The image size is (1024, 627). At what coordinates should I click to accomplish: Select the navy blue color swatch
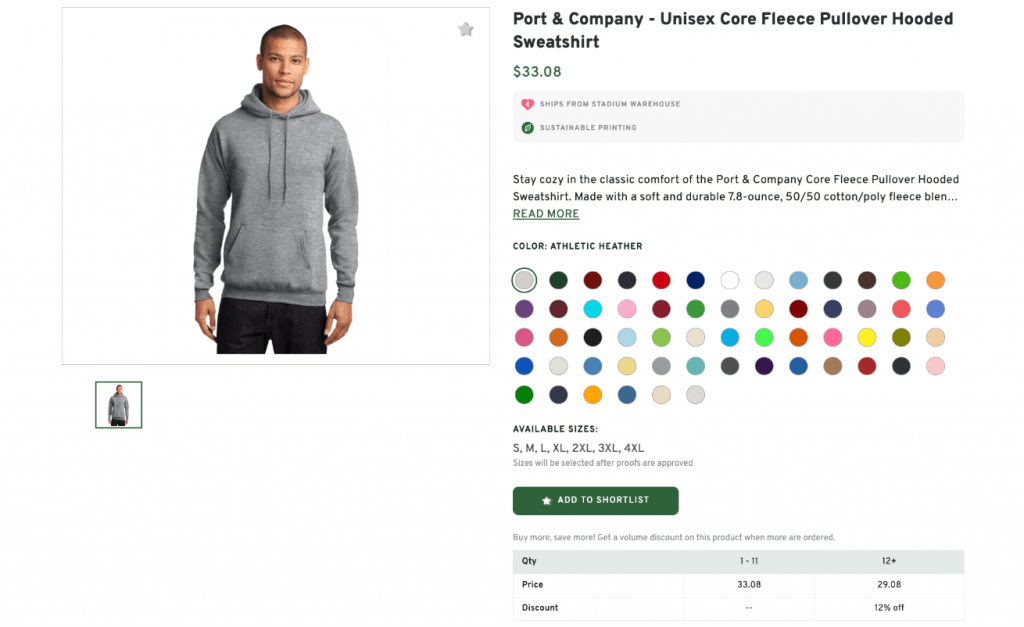(x=695, y=280)
